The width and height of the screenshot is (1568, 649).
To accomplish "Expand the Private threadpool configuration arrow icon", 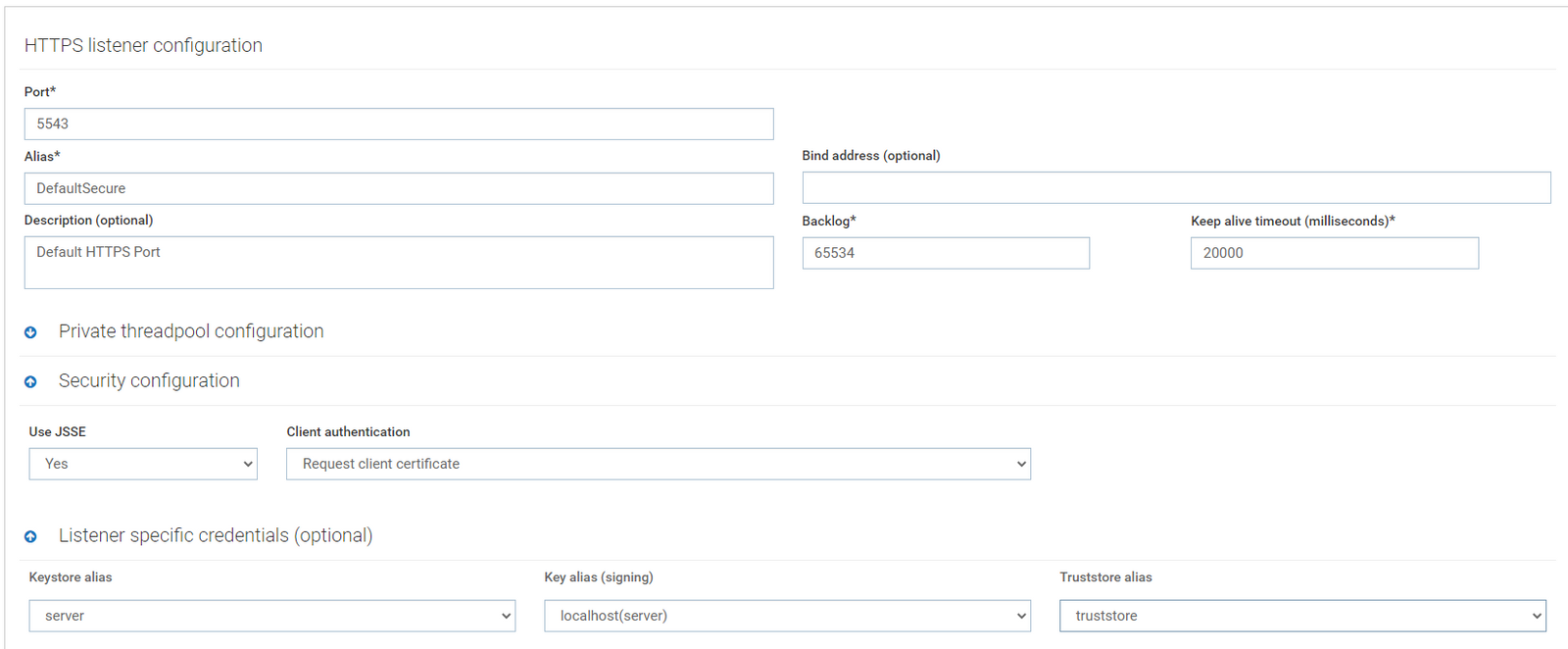I will 30,332.
